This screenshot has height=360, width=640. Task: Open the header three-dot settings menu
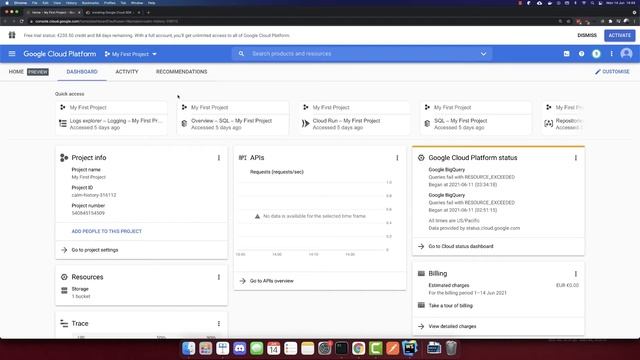tap(611, 53)
